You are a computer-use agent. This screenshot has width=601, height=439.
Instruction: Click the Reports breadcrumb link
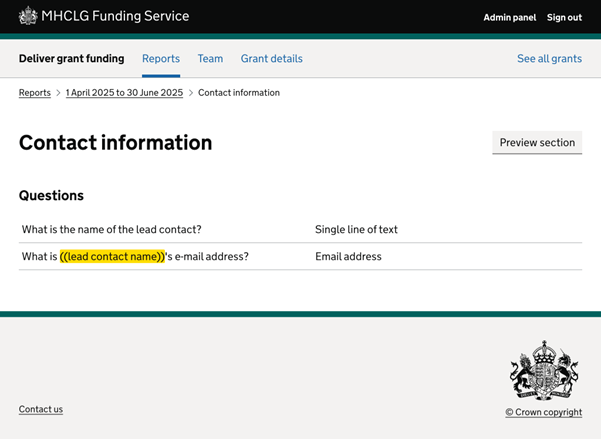click(34, 92)
